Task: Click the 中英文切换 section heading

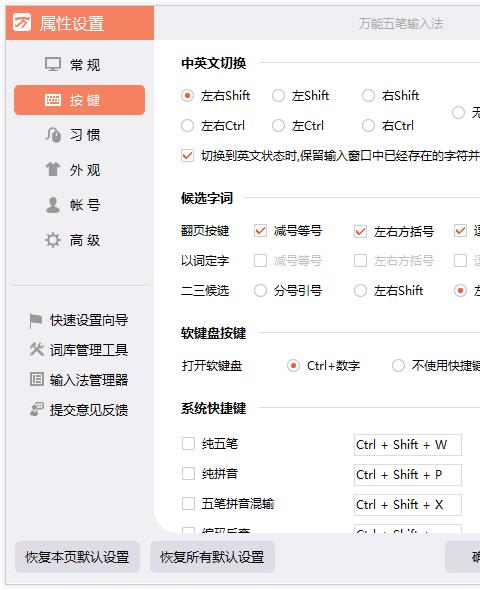Action: point(213,63)
